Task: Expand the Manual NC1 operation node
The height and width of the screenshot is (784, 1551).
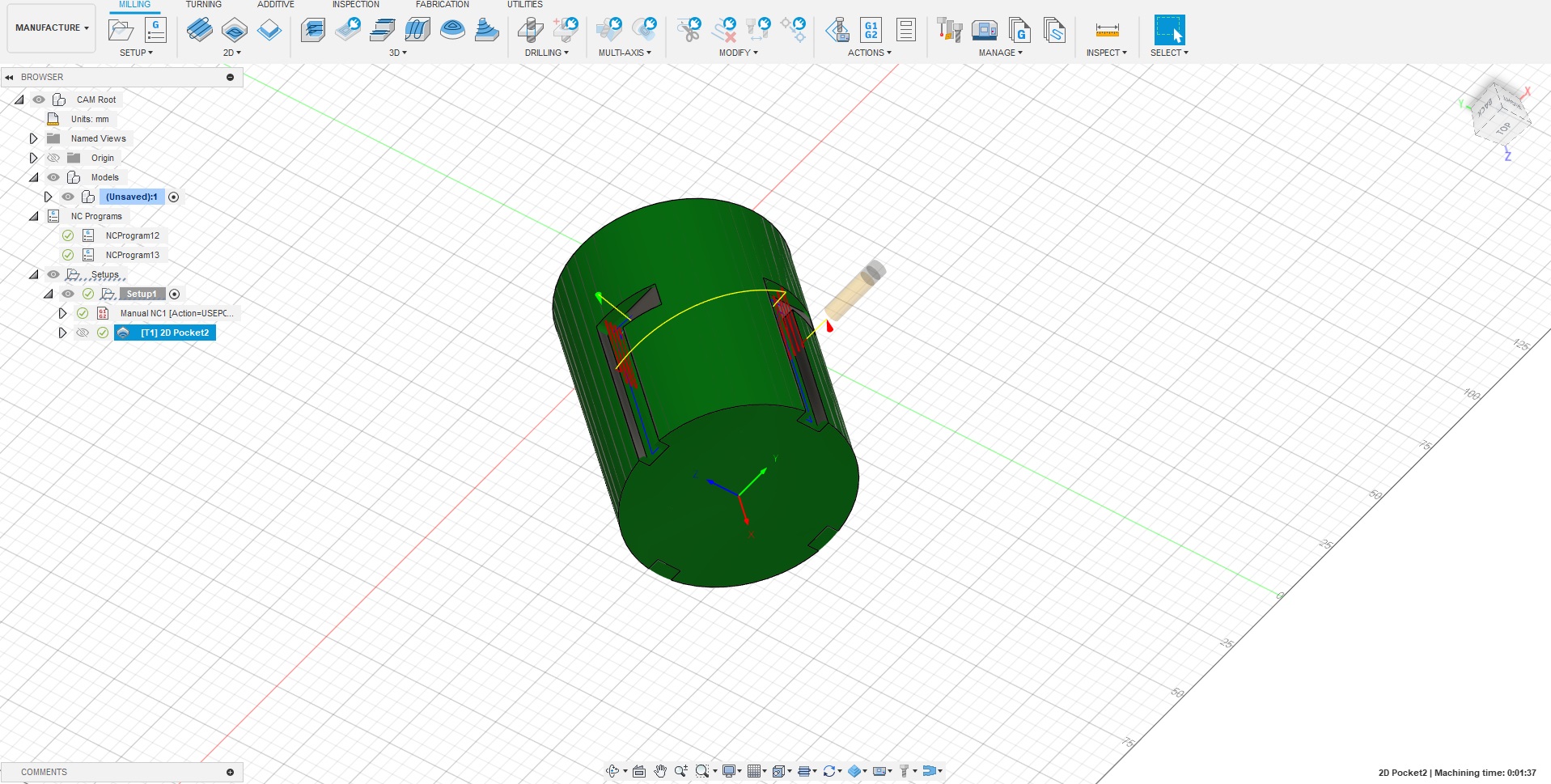Action: click(62, 313)
